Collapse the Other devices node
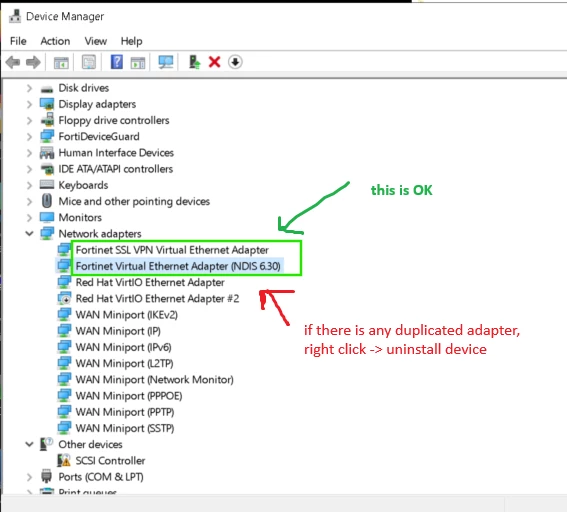The width and height of the screenshot is (567, 512). point(29,444)
